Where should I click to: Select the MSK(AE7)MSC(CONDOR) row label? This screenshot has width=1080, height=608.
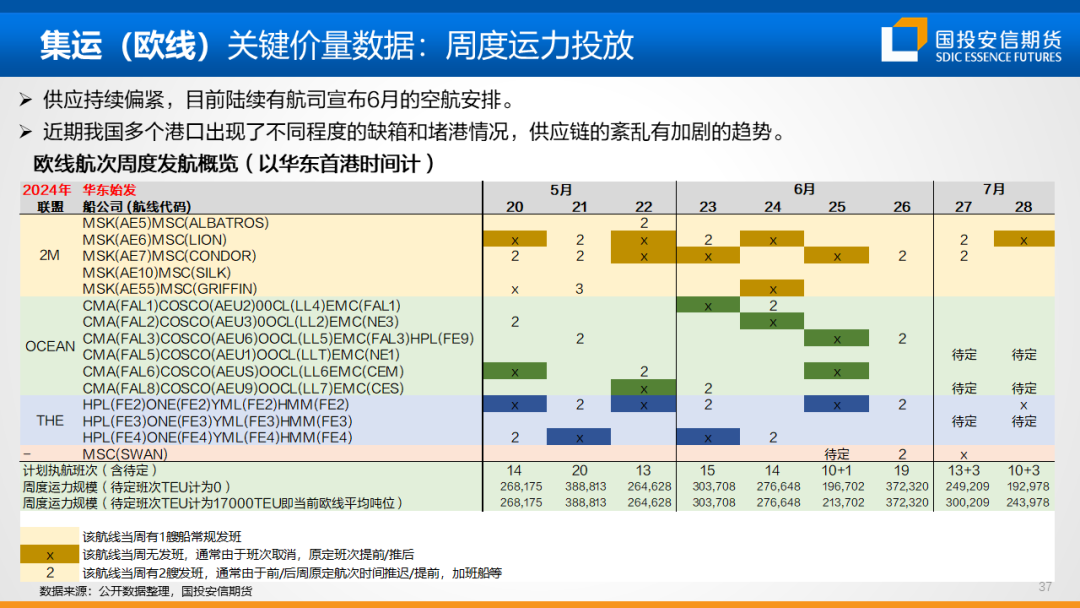point(169,255)
